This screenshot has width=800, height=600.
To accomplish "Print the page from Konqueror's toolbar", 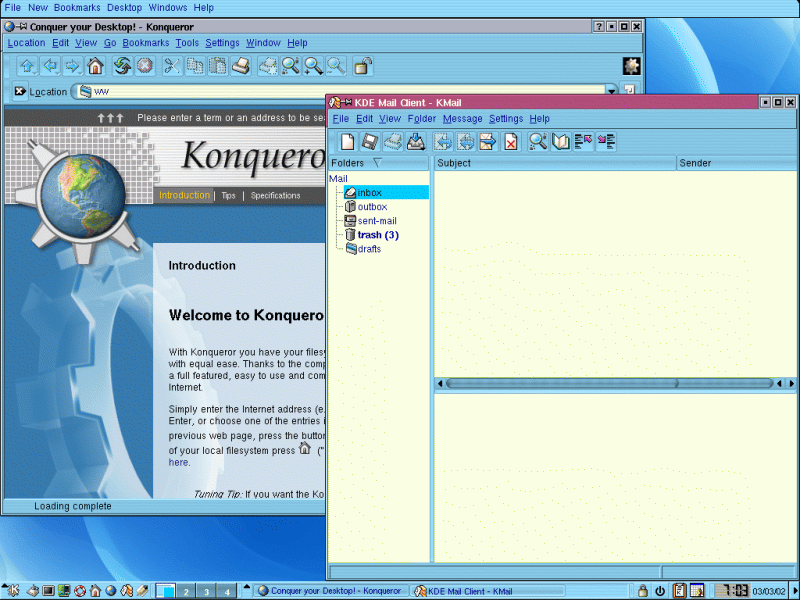I will (x=240, y=66).
